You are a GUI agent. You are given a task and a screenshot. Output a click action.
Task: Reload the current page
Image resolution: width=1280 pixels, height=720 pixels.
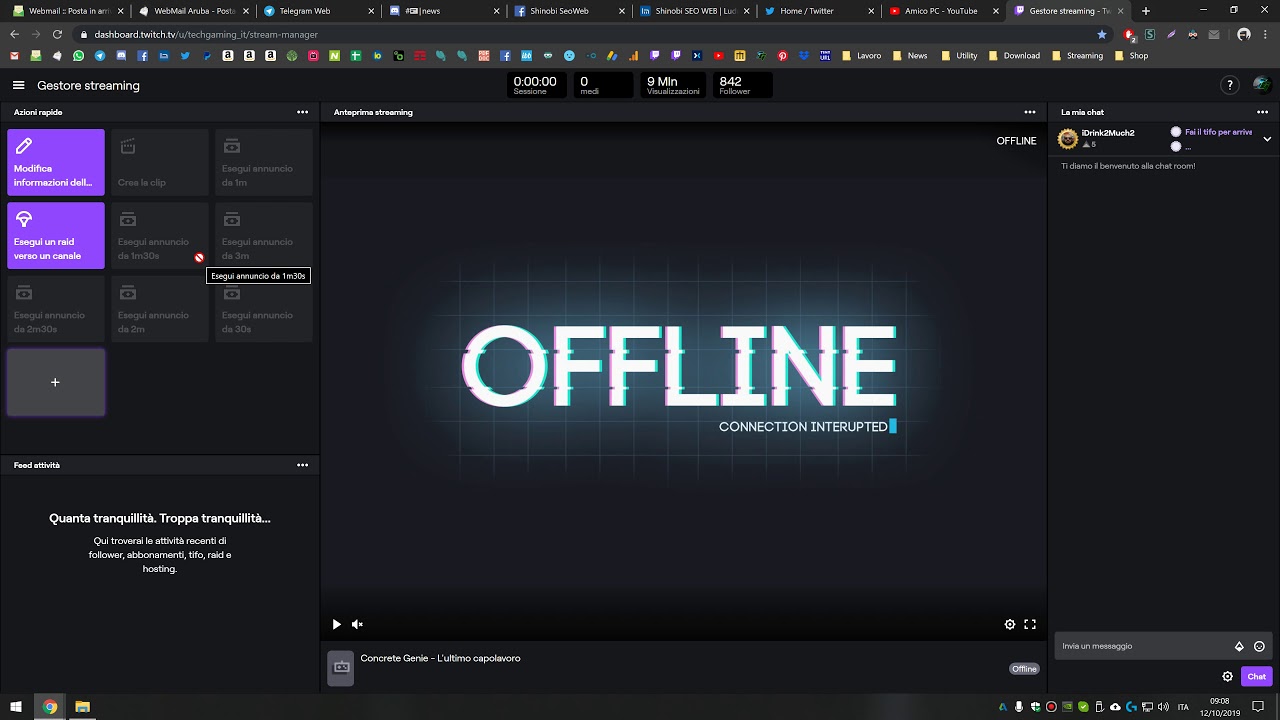pyautogui.click(x=57, y=34)
